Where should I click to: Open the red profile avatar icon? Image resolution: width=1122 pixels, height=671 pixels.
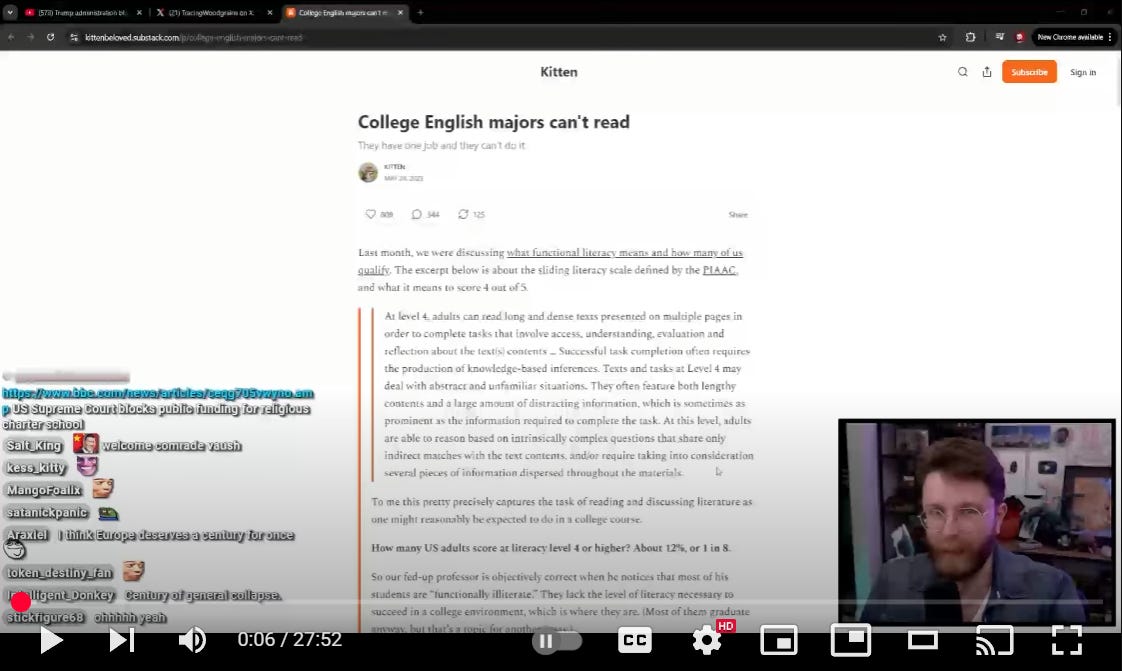pos(1020,37)
